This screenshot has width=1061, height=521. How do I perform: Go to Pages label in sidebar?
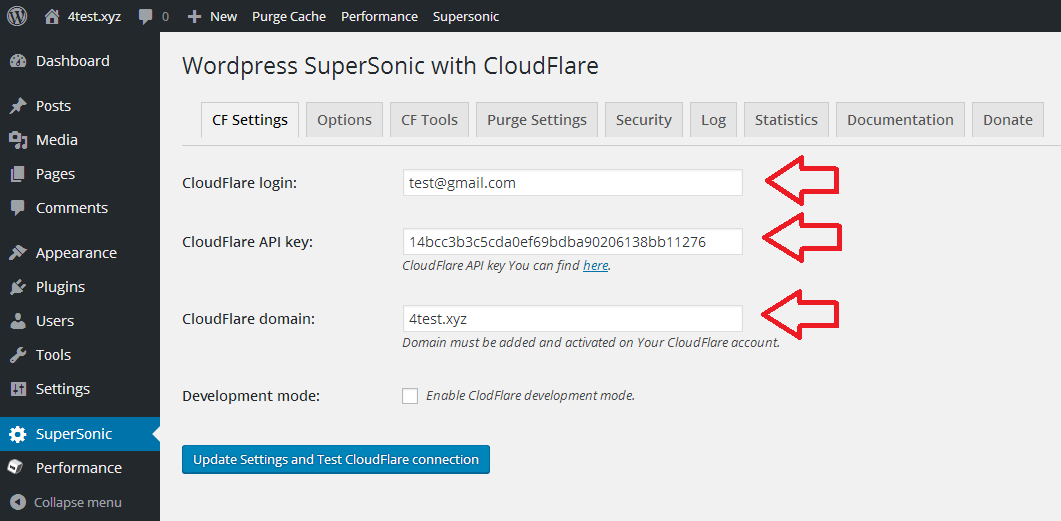pos(55,174)
